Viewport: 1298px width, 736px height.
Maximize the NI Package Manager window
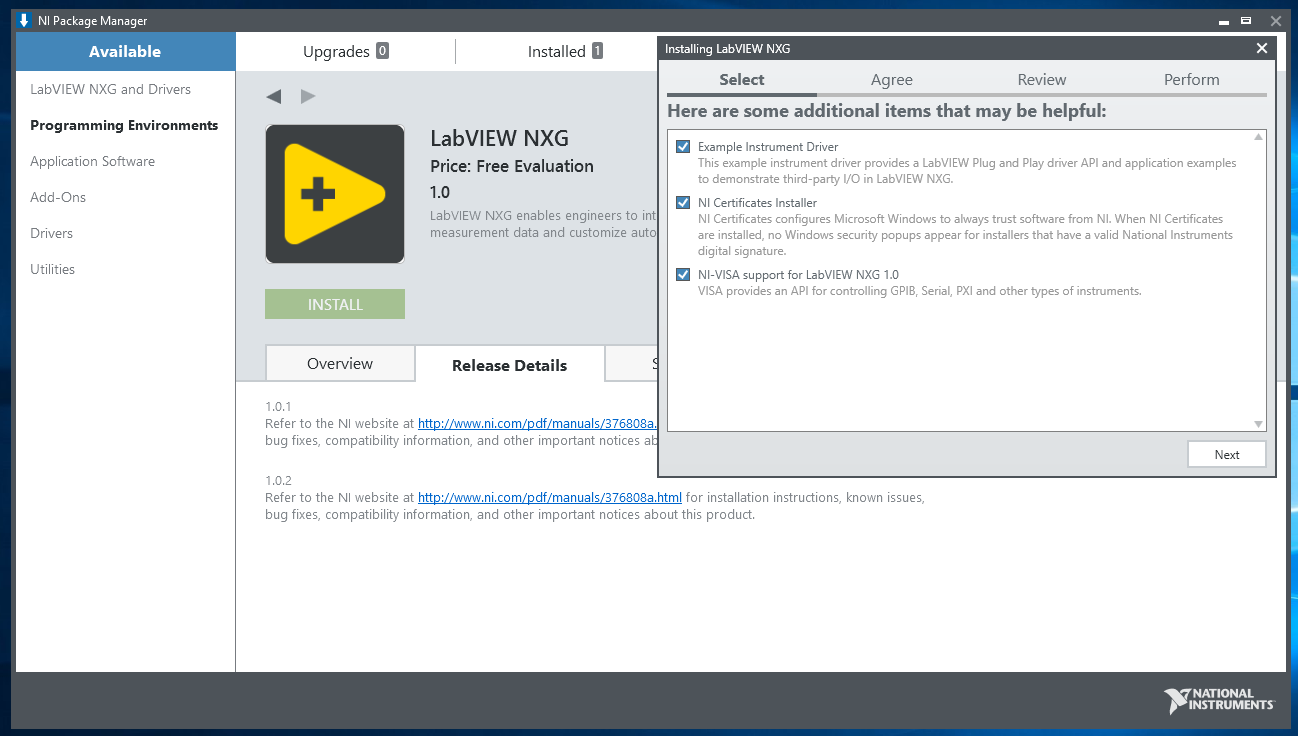coord(1246,21)
